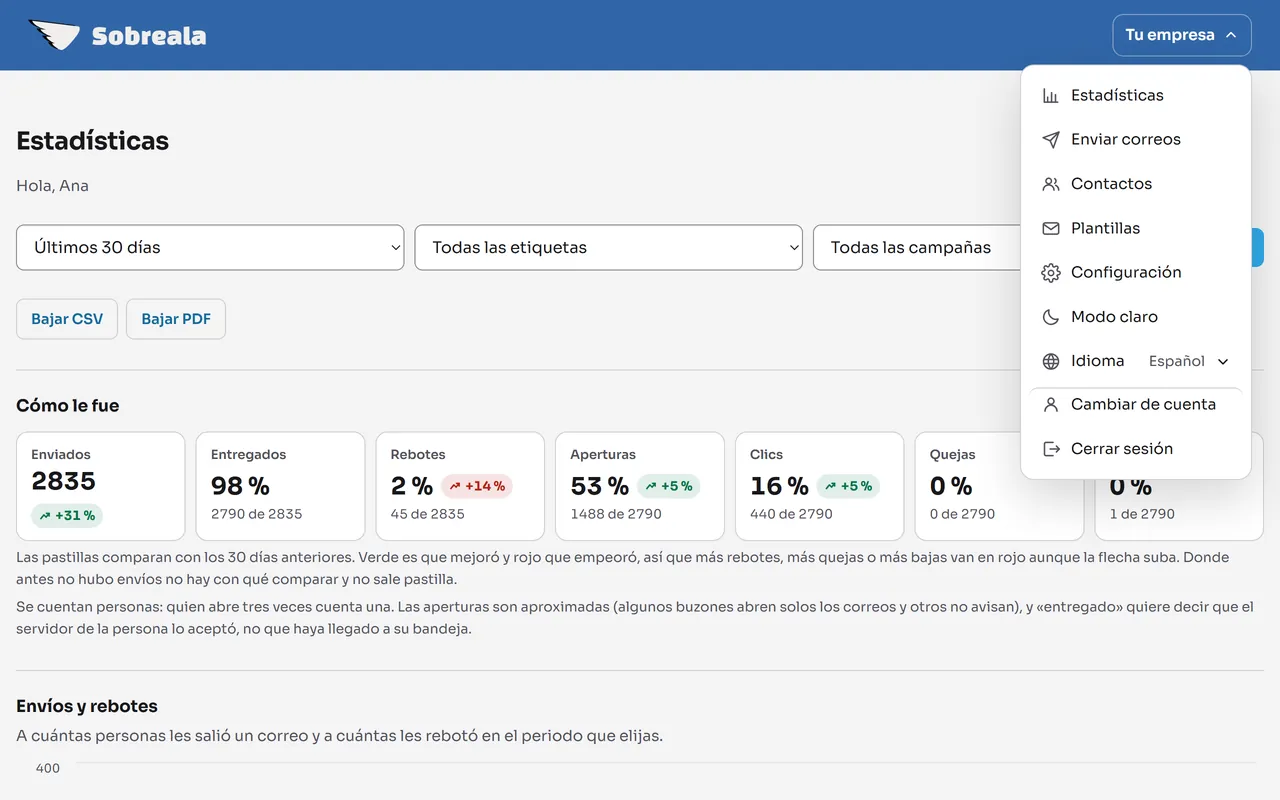Click the paper plane icon beside Enviar correos
Viewport: 1280px width, 800px height.
tap(1050, 140)
